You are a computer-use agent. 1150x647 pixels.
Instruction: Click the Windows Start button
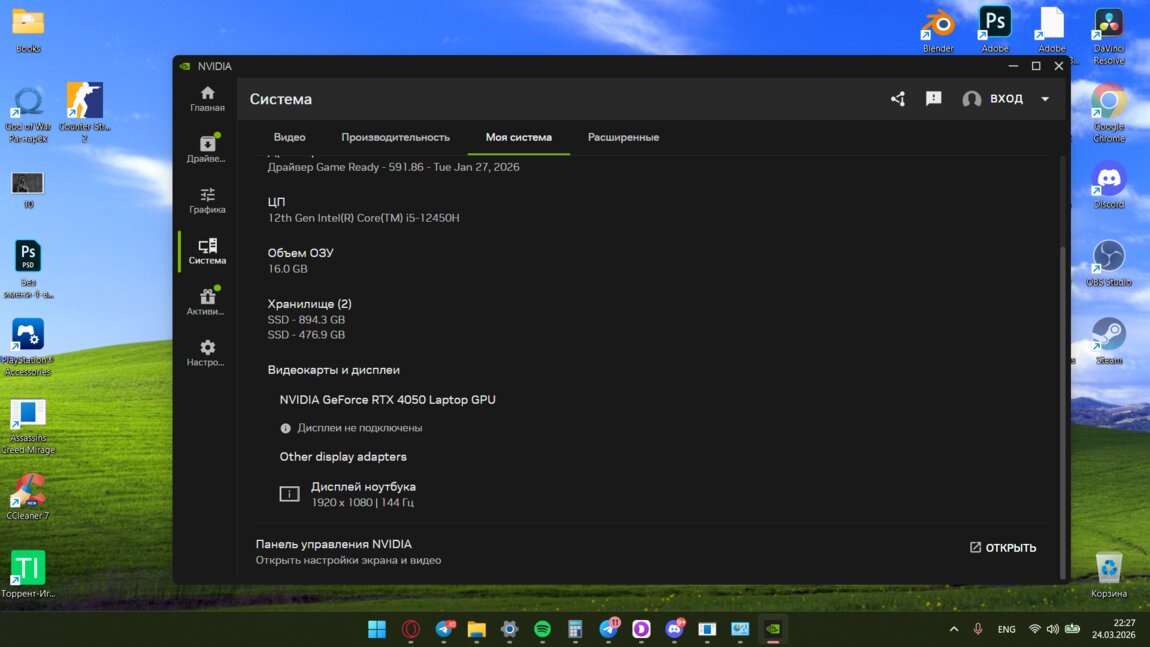pos(377,629)
